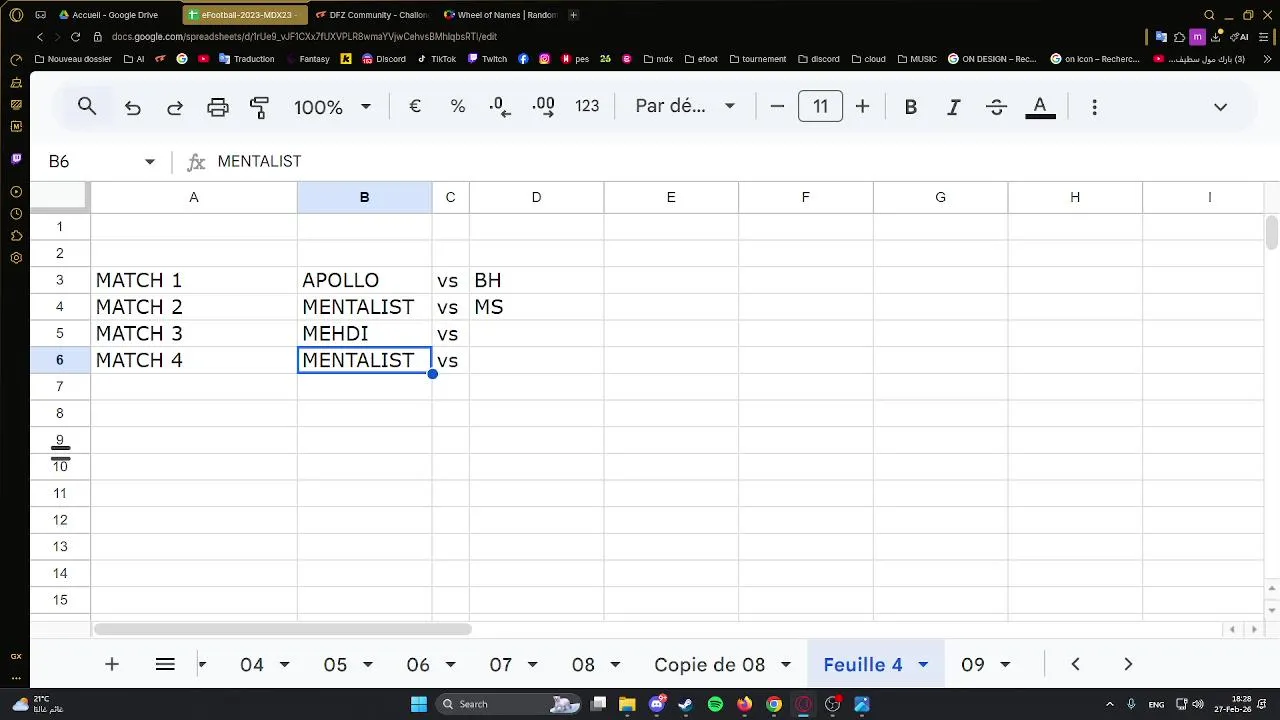Open the sheet 04 tab options arrow

(x=284, y=665)
